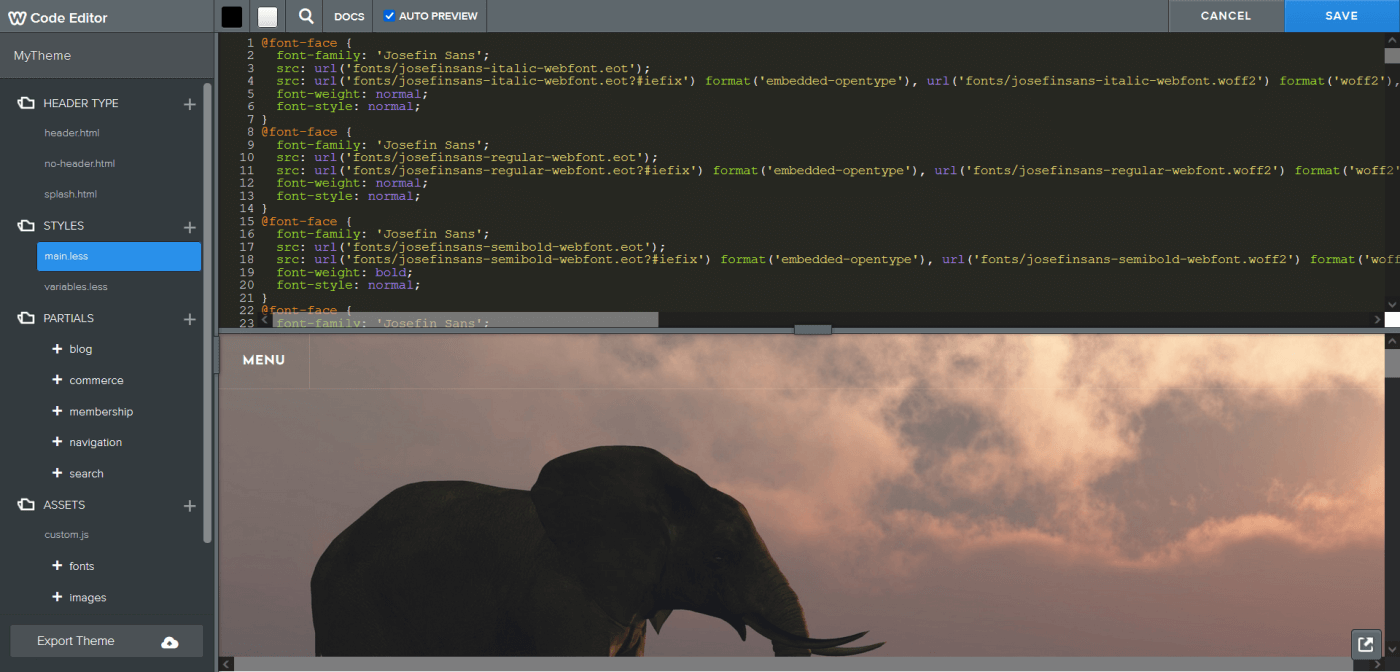Add a new partial file
The image size is (1400, 672).
pos(190,319)
